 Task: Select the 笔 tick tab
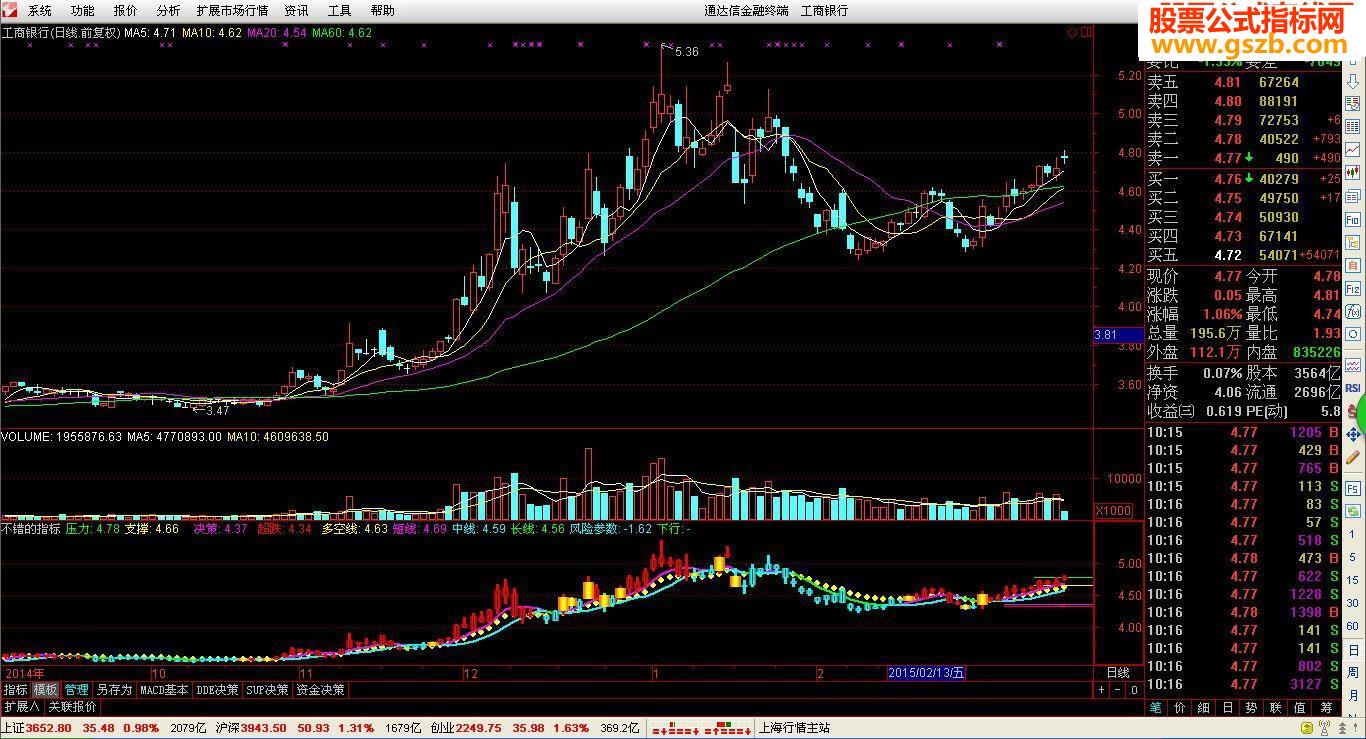click(x=1155, y=707)
